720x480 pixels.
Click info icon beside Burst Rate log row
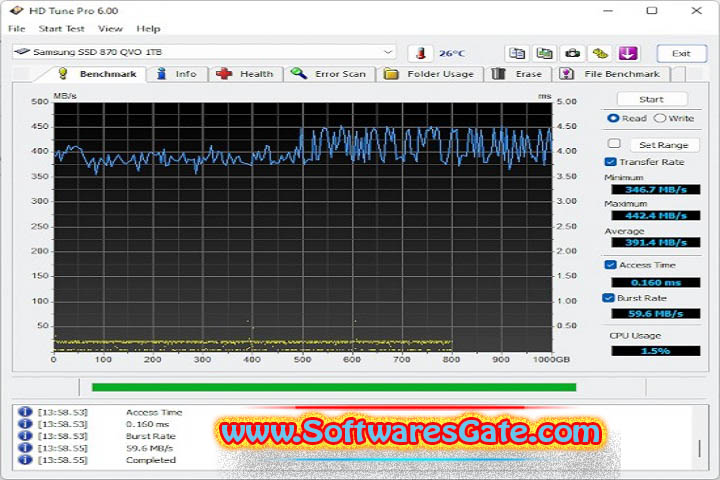25,435
